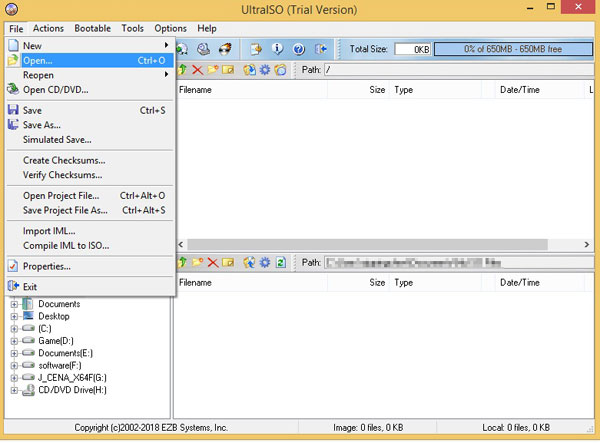Expand the CD/DVD Drive(H:) node
This screenshot has width=600, height=443.
[x=14, y=390]
